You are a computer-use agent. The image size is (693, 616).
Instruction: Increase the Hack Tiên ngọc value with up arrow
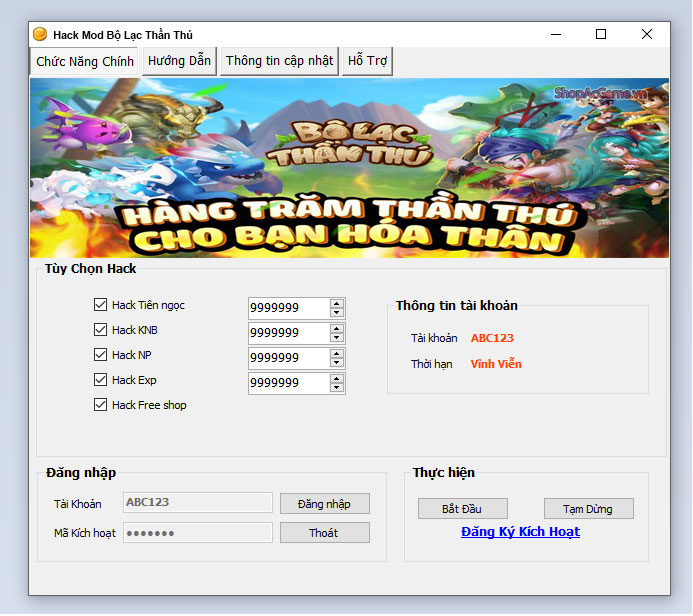click(x=337, y=304)
